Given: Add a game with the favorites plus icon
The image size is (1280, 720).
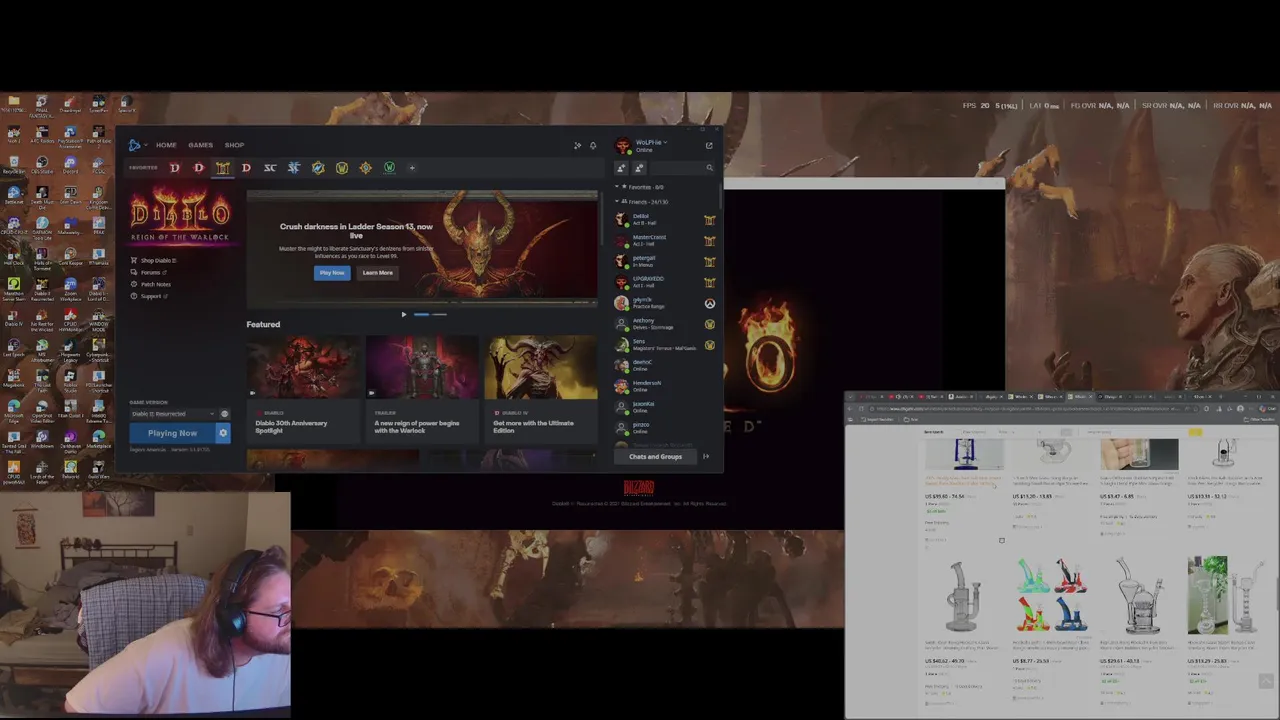Looking at the screenshot, I should tap(412, 168).
